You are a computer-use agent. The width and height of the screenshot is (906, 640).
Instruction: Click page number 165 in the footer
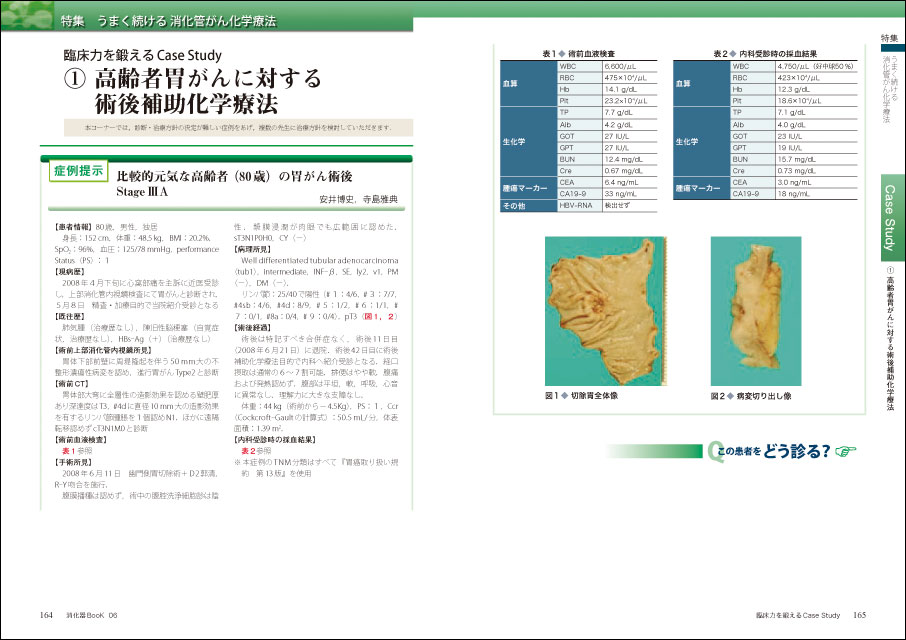[x=858, y=614]
